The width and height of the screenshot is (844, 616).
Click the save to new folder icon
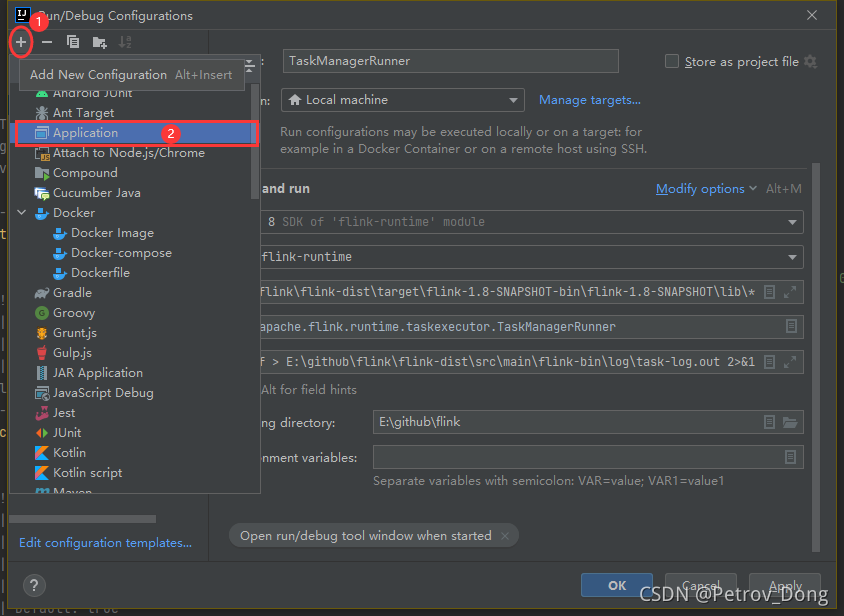click(99, 42)
